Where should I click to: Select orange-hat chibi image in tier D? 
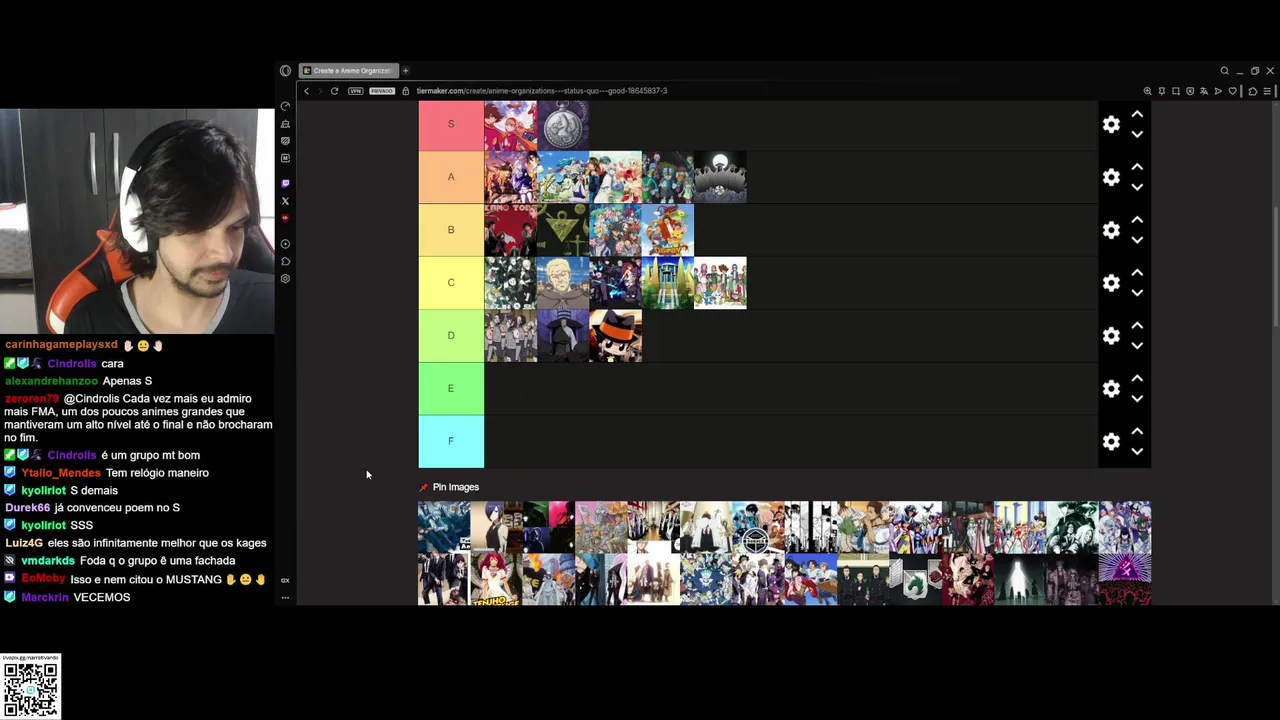tap(615, 336)
